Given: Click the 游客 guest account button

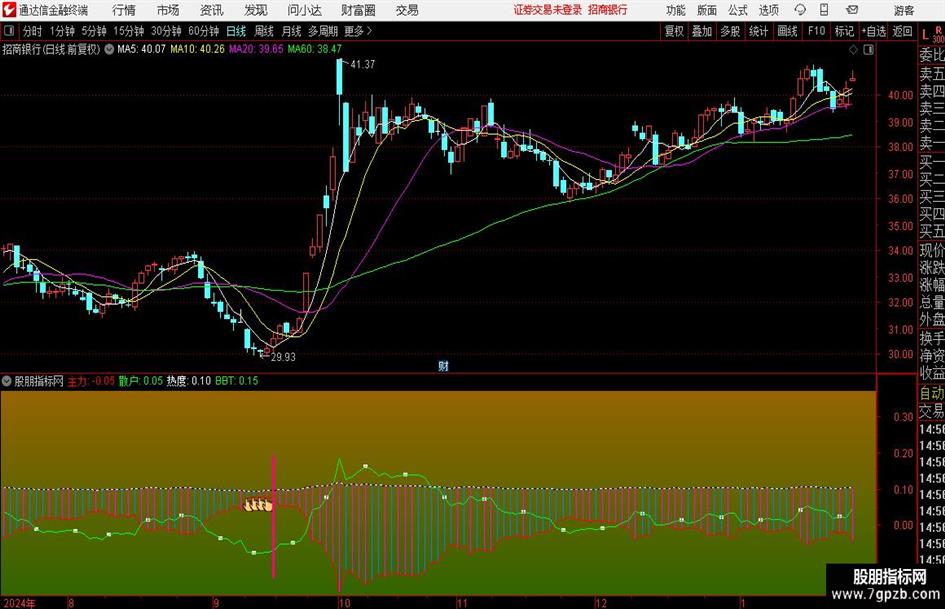Looking at the screenshot, I should (903, 10).
